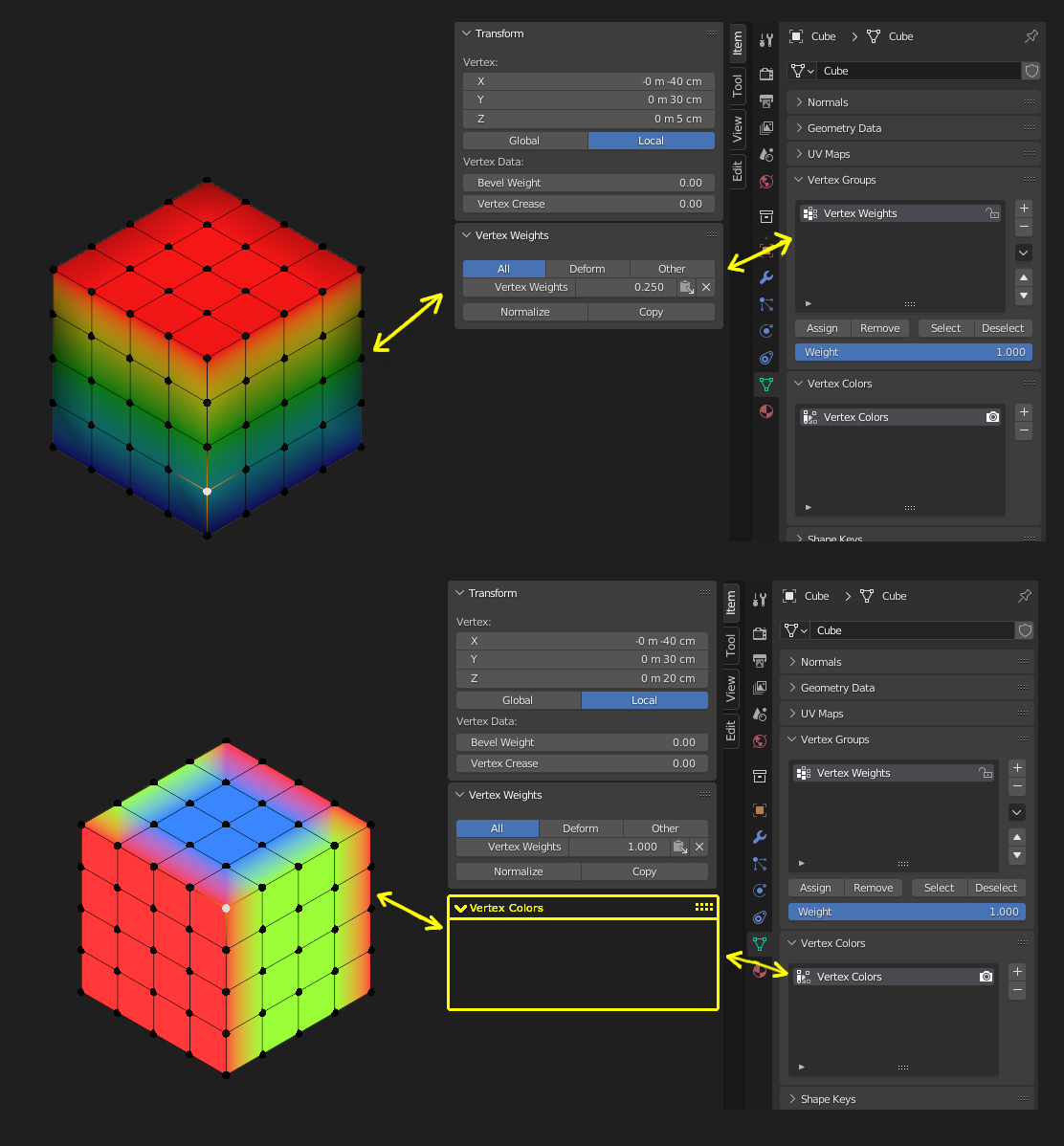Click Remove button in upper Vertex Groups panel

879,328
